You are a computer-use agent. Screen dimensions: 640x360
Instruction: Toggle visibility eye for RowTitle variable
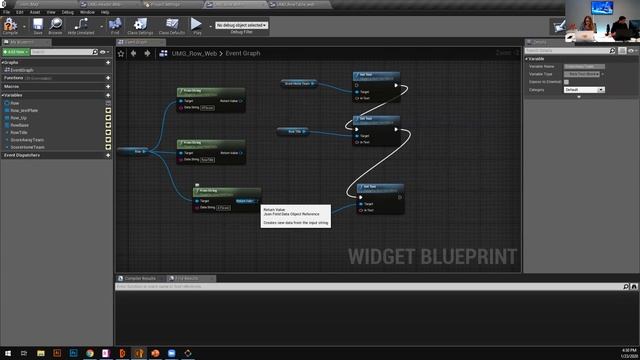click(108, 133)
